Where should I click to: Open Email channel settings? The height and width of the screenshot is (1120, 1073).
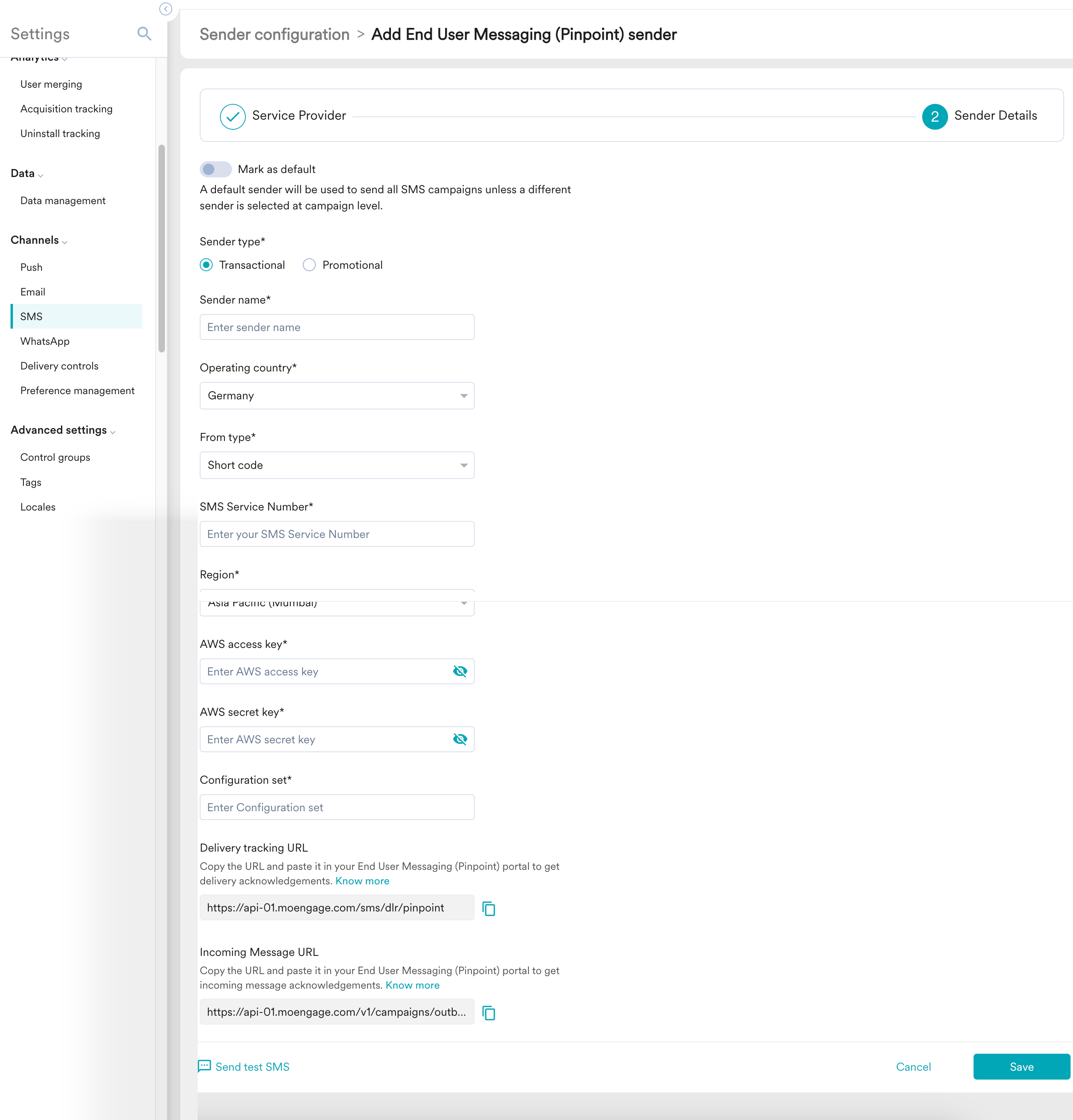33,291
